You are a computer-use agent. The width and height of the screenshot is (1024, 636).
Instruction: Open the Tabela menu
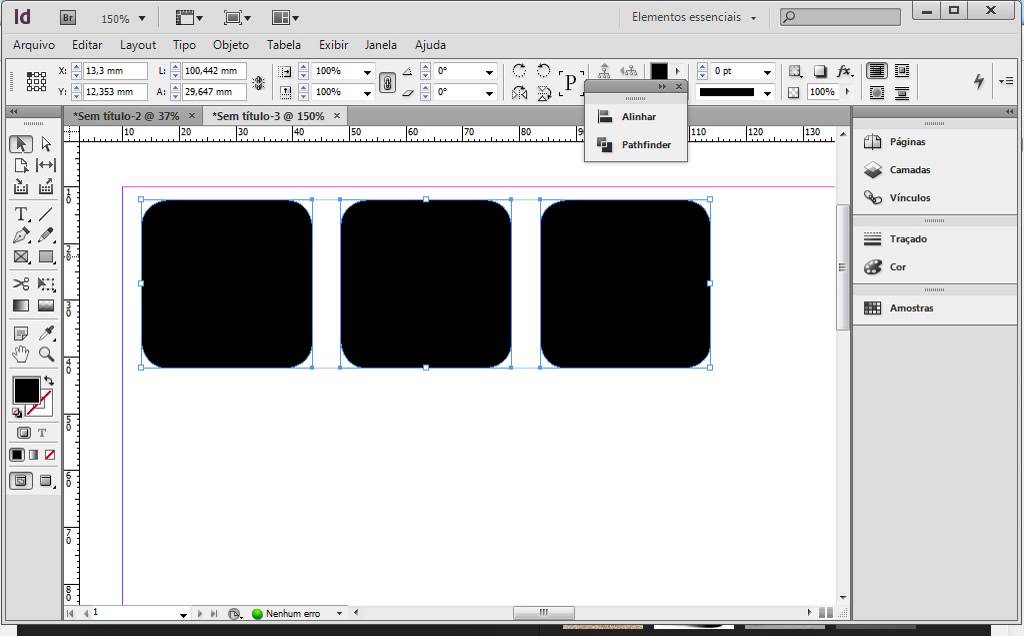(x=283, y=45)
